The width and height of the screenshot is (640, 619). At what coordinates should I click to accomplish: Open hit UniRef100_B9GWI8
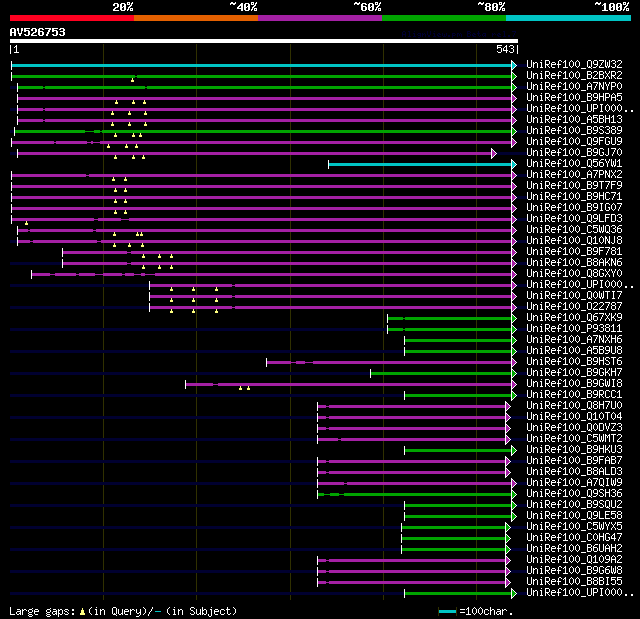(x=574, y=384)
